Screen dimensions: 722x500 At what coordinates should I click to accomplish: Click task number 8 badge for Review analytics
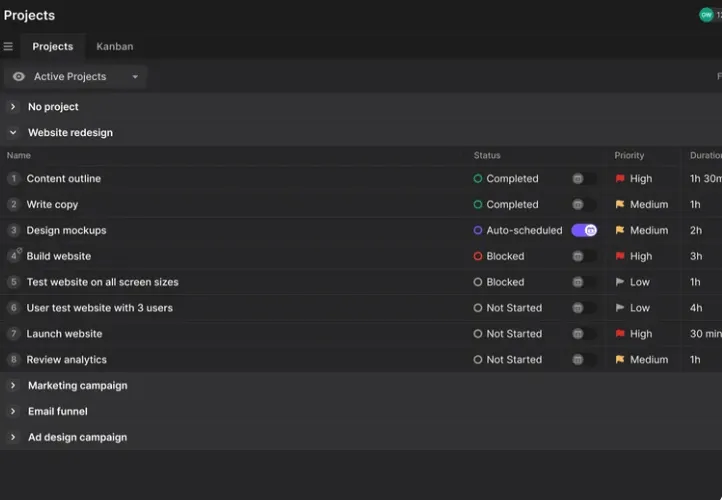pyautogui.click(x=14, y=360)
